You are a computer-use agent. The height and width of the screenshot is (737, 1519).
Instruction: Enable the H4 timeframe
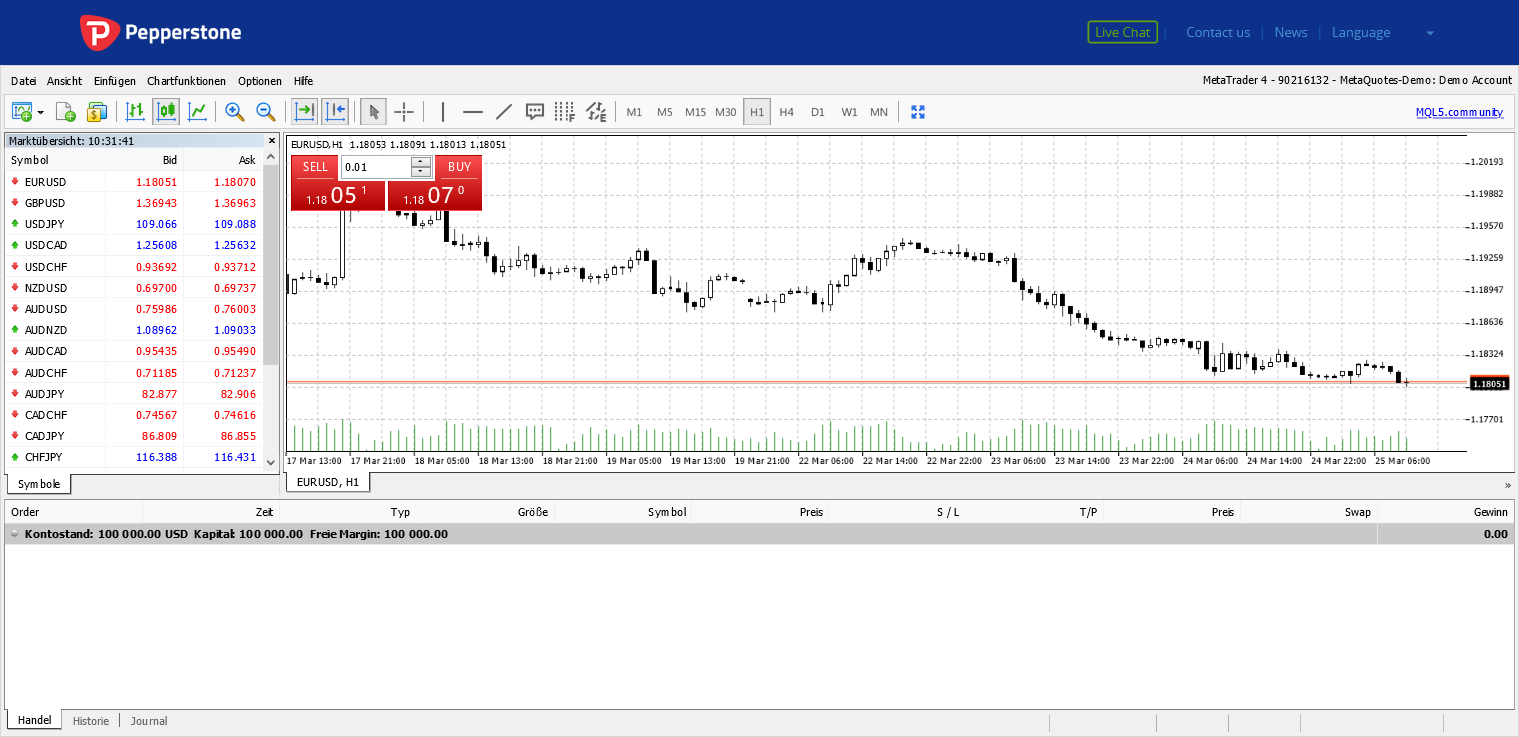(786, 111)
